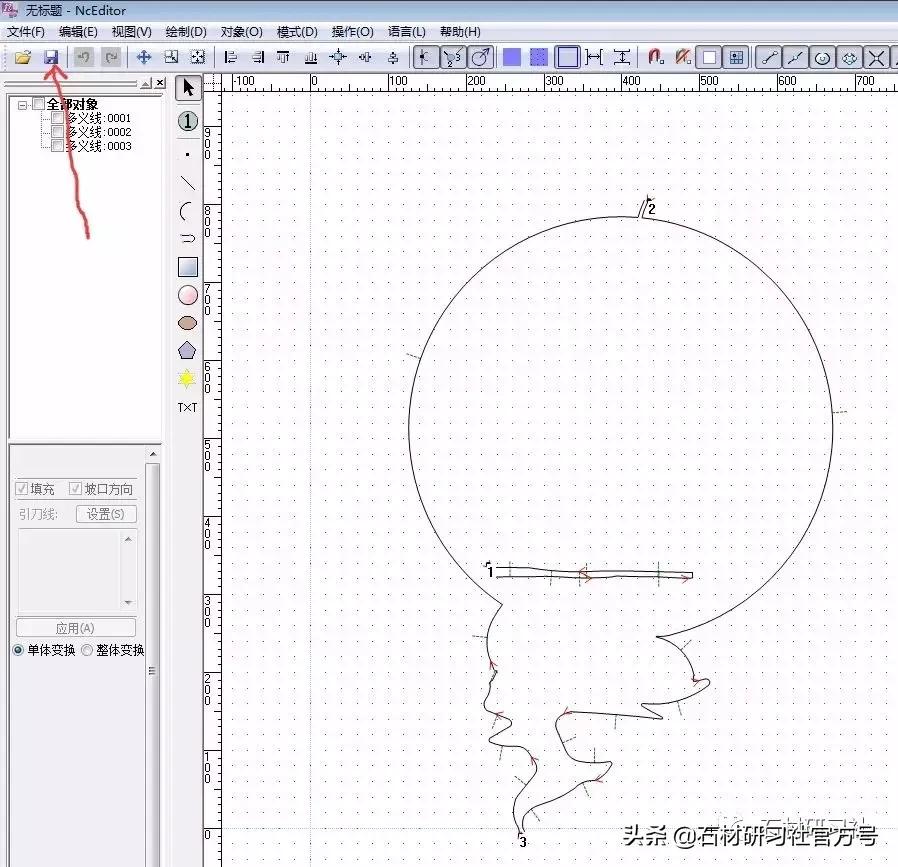This screenshot has width=898, height=867.
Task: Click the Save file toolbar icon
Action: (x=50, y=58)
